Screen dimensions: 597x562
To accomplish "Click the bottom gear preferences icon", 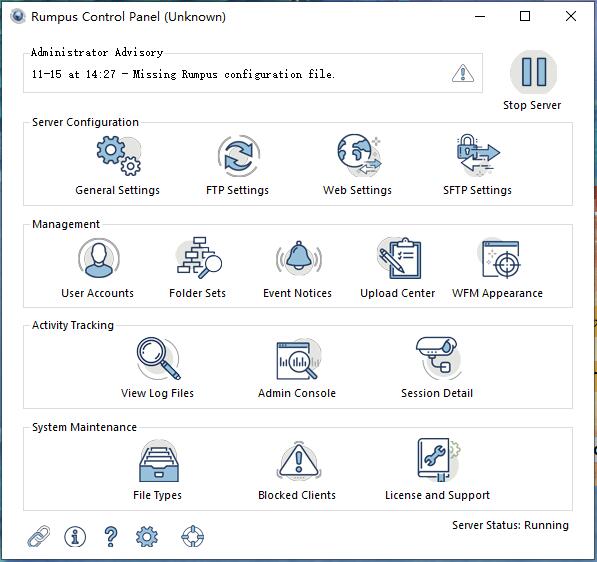I will click(x=147, y=537).
